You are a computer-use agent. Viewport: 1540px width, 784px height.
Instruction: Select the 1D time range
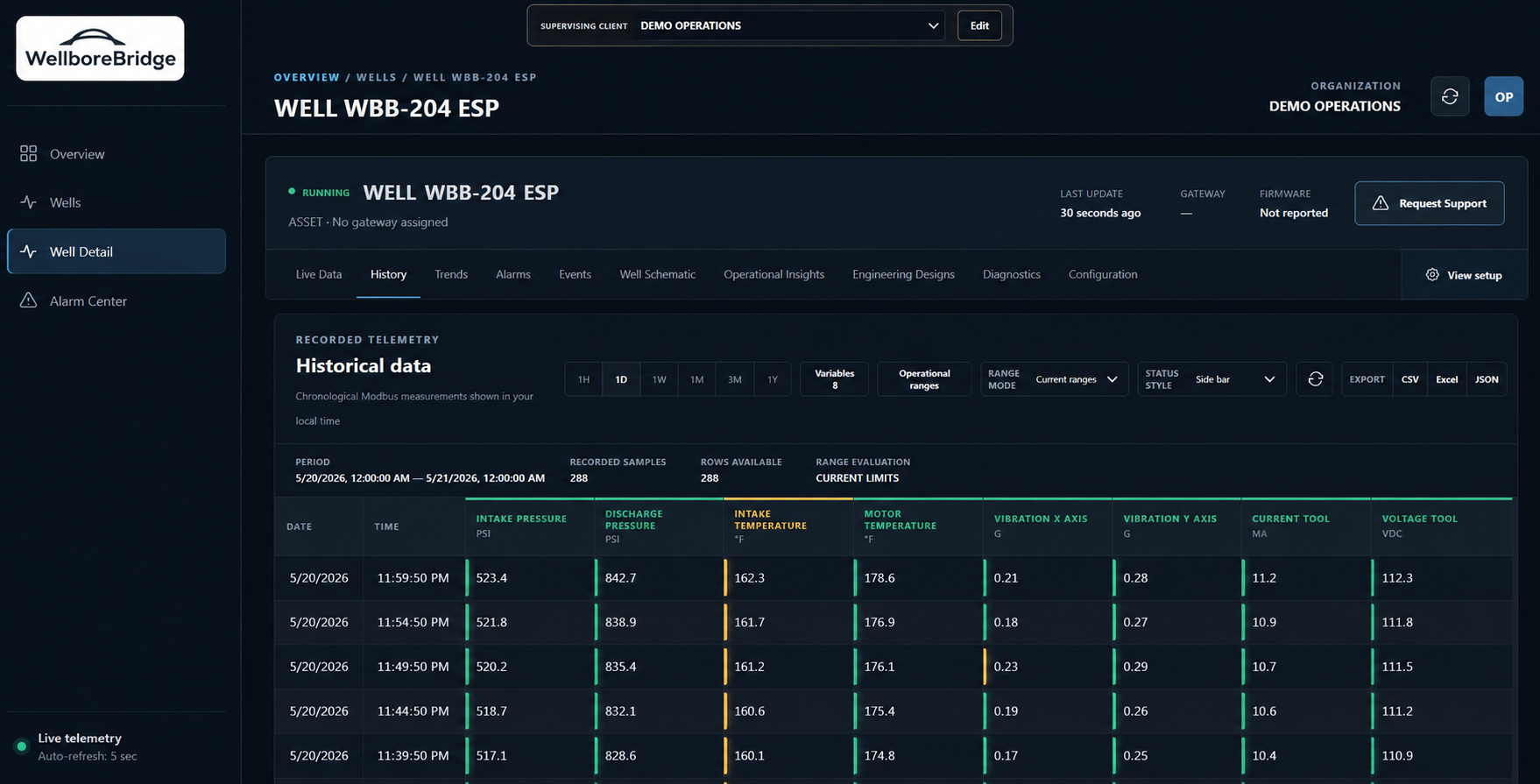[621, 379]
